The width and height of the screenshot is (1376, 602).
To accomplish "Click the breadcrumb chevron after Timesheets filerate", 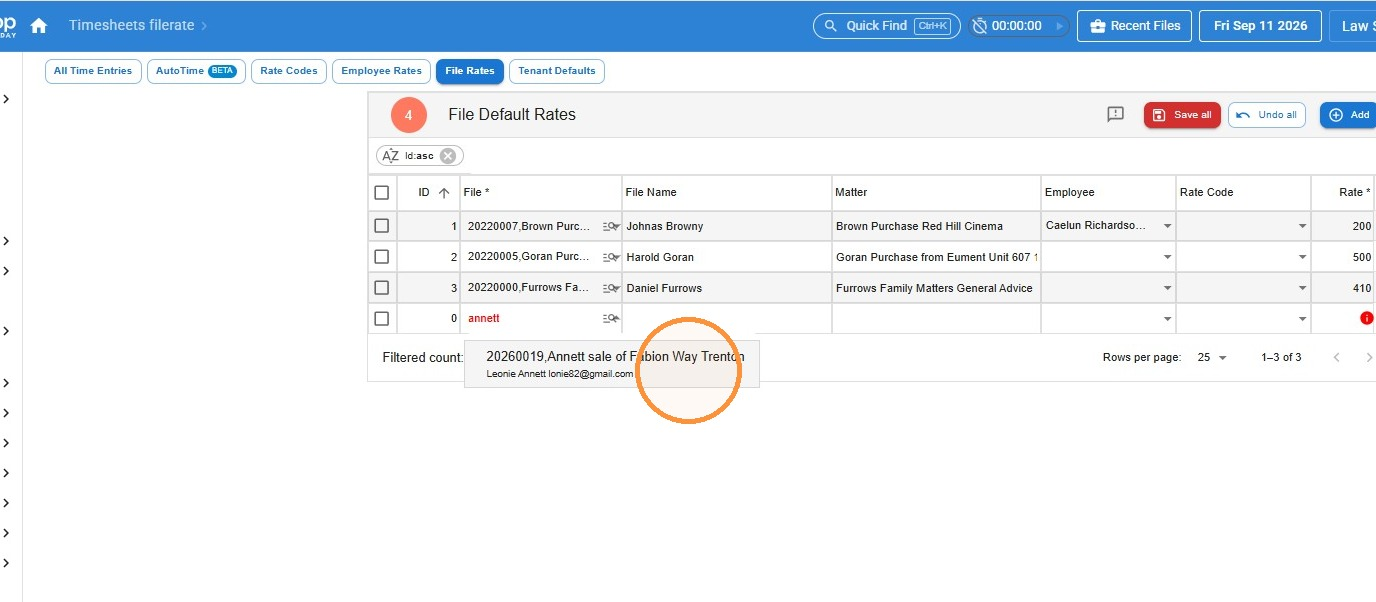I will [x=204, y=26].
